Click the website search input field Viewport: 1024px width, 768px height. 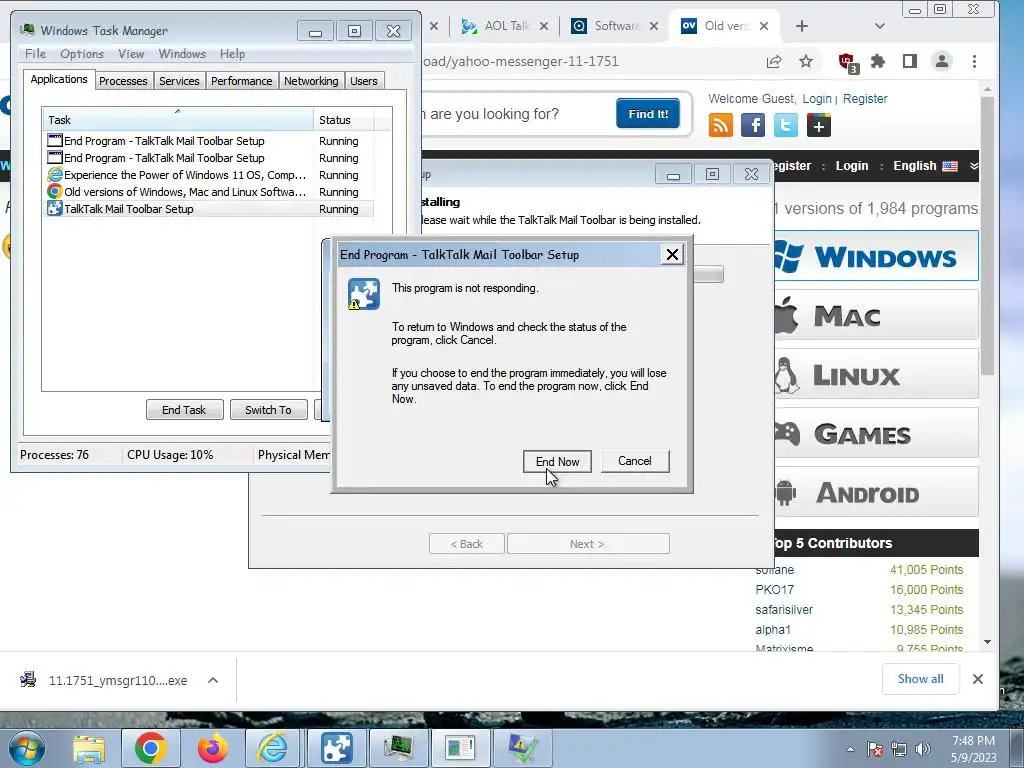click(x=516, y=114)
